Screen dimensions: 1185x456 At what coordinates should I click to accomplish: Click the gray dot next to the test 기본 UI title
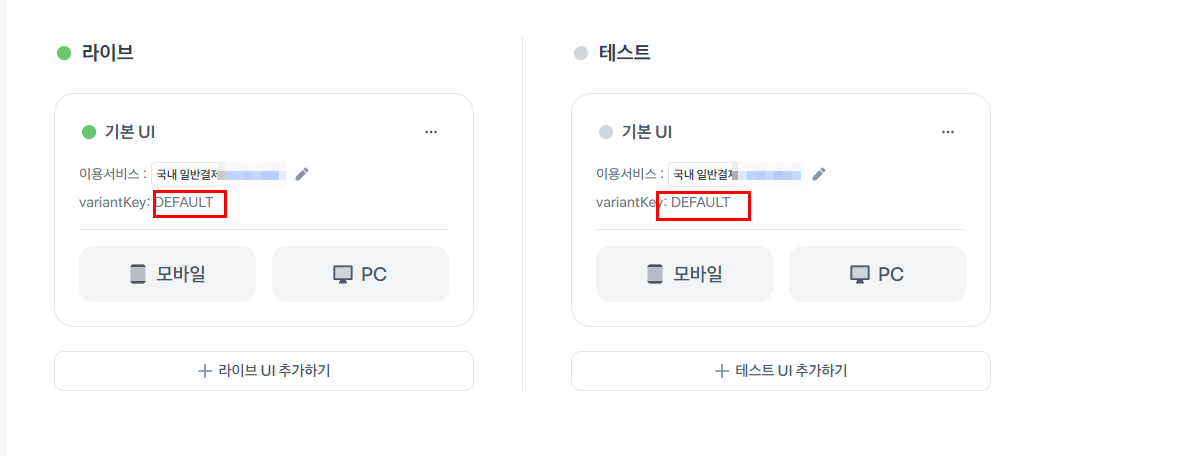pos(605,132)
